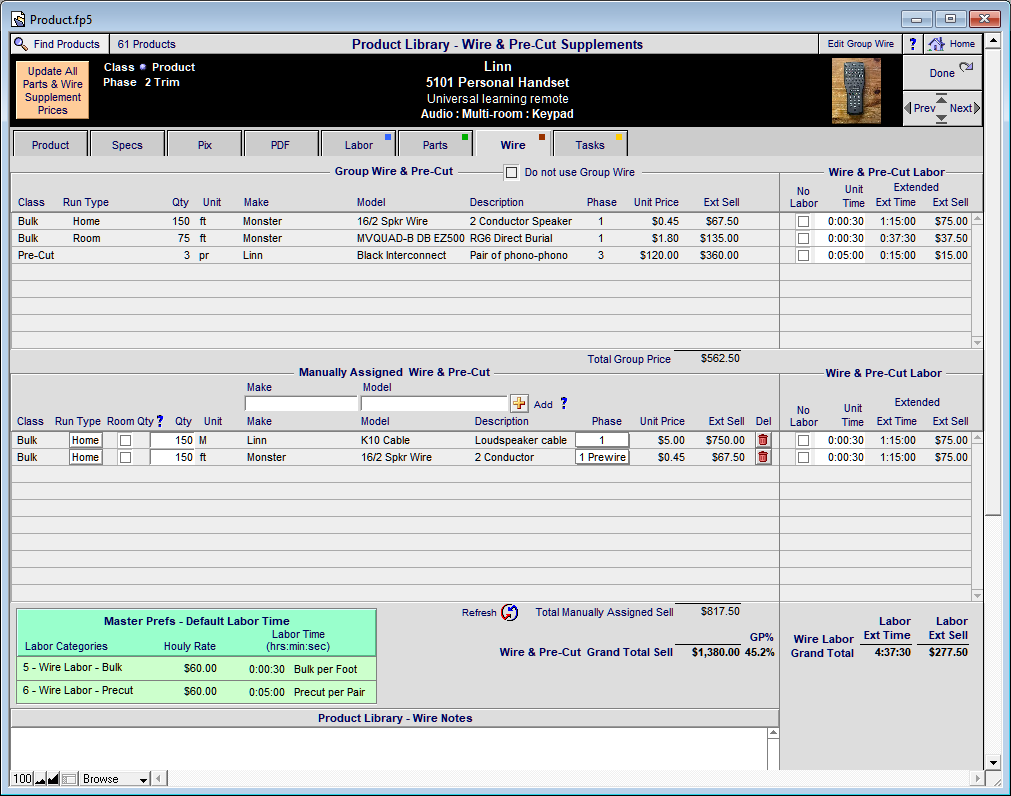Click the Product.fp5 title bar file icon
This screenshot has width=1011, height=796.
pos(19,19)
